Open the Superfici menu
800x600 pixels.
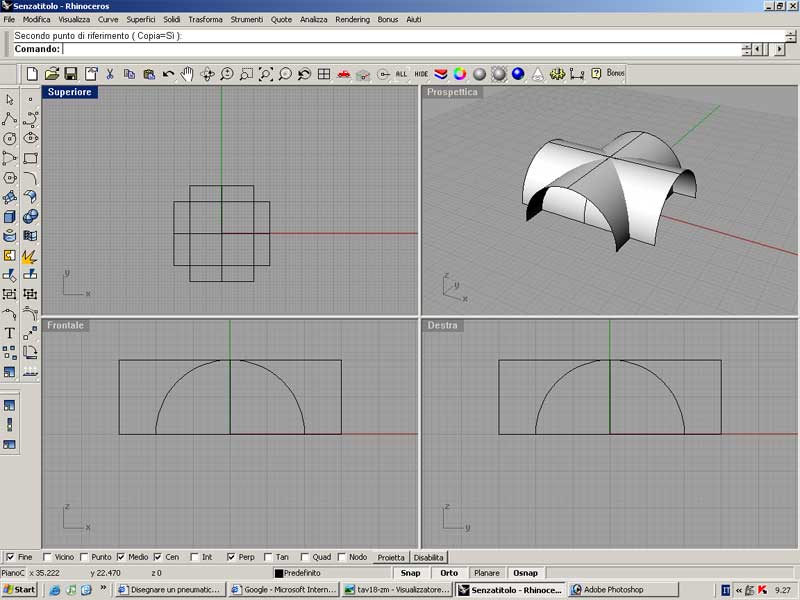140,19
